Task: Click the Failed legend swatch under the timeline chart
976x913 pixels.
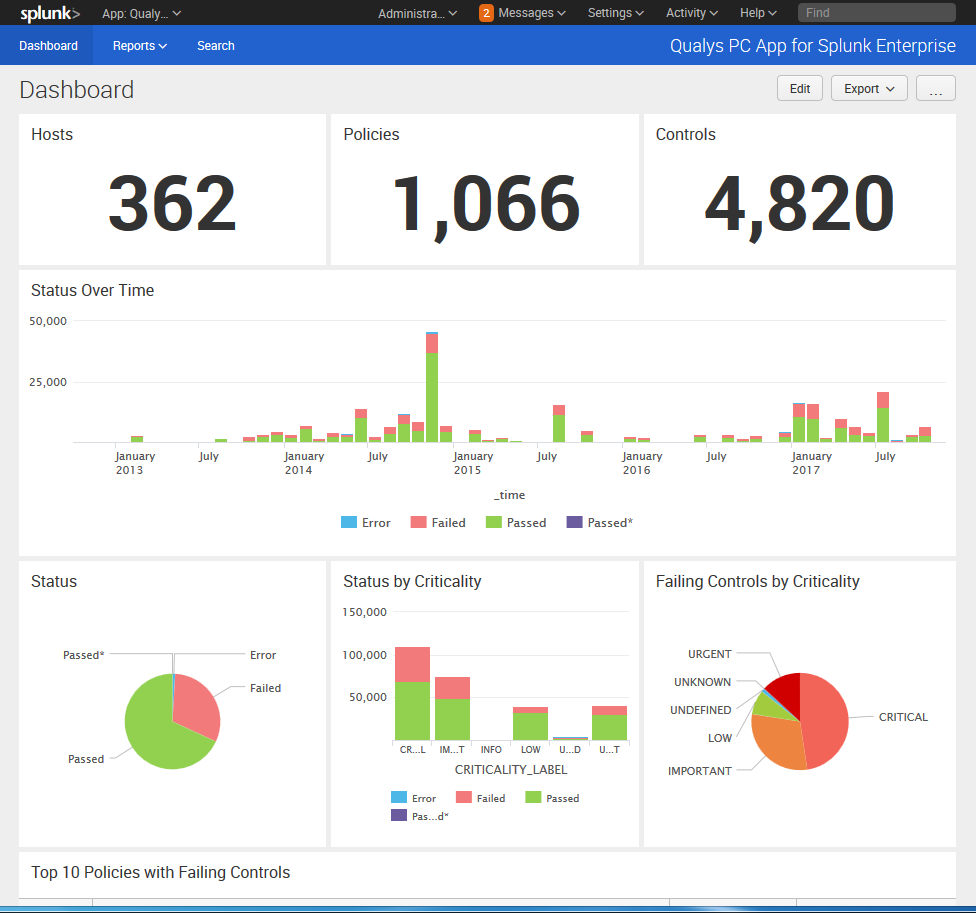Action: tap(421, 522)
